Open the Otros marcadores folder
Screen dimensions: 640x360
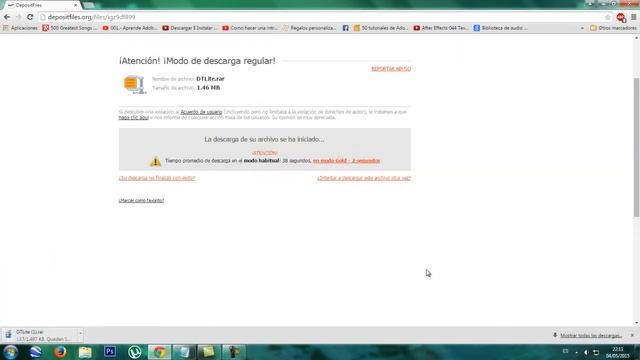coord(613,28)
